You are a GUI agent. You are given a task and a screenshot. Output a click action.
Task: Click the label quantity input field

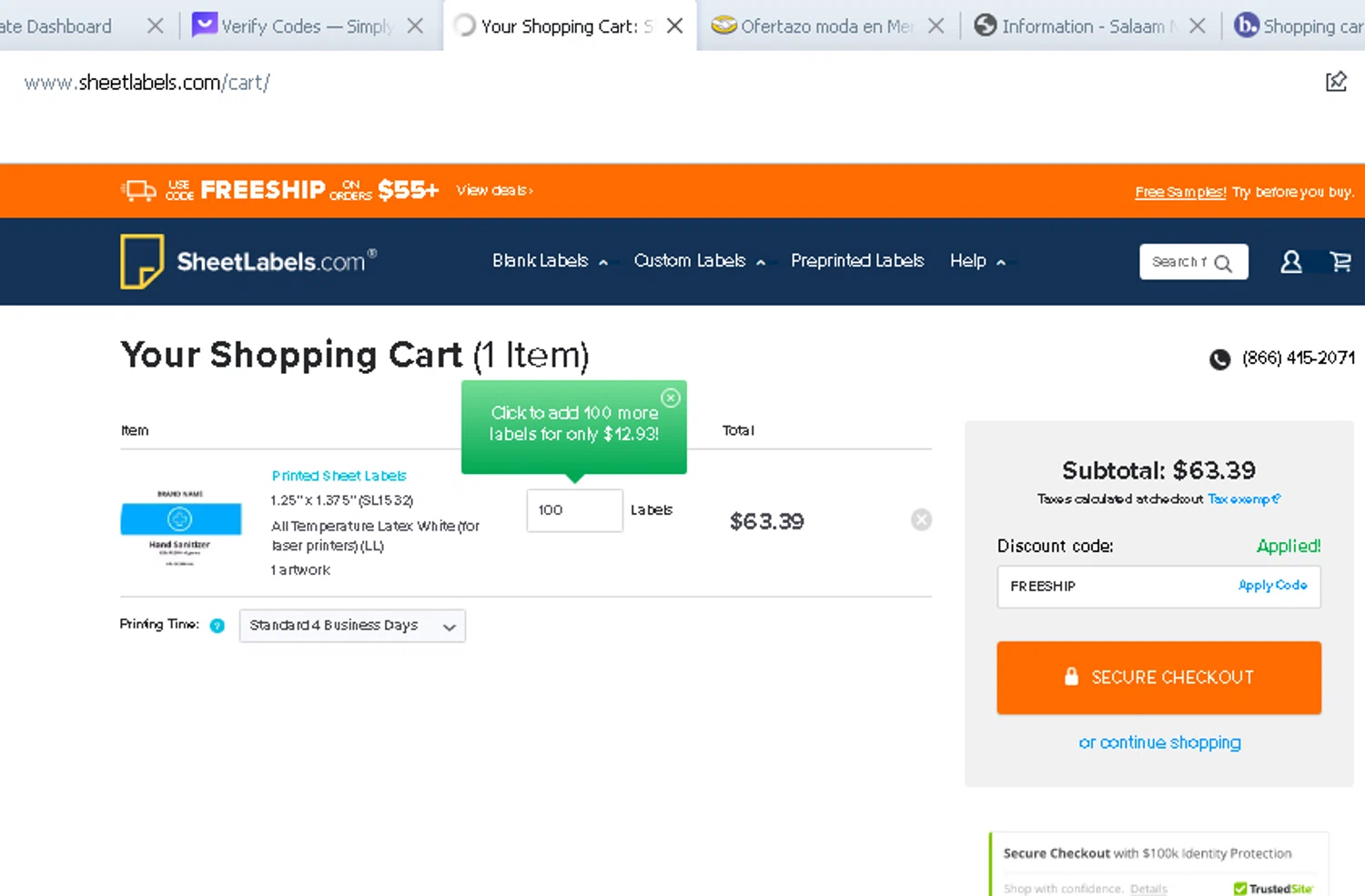click(x=574, y=510)
